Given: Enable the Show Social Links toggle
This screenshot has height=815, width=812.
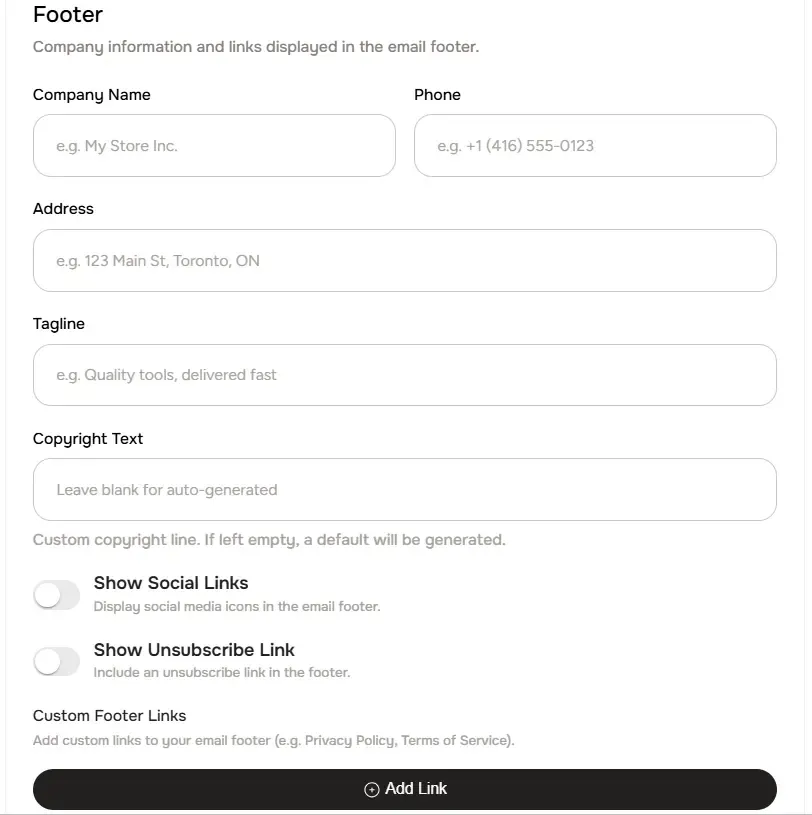Looking at the screenshot, I should (56, 594).
